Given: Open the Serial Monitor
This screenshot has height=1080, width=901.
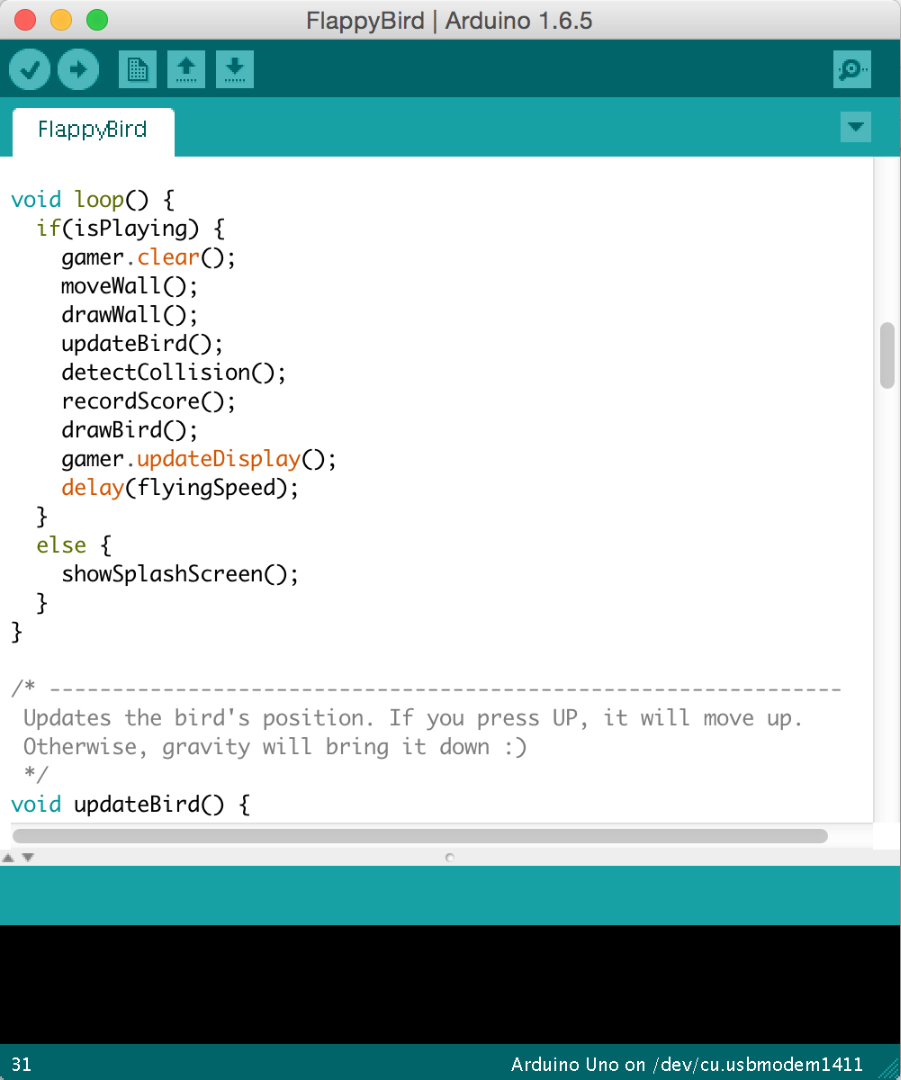Looking at the screenshot, I should click(852, 69).
